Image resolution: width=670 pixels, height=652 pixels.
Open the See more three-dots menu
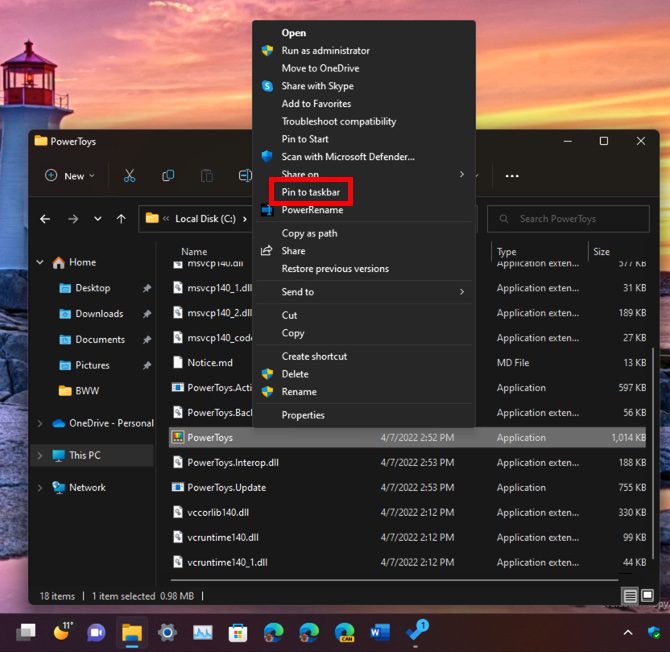pyautogui.click(x=512, y=176)
